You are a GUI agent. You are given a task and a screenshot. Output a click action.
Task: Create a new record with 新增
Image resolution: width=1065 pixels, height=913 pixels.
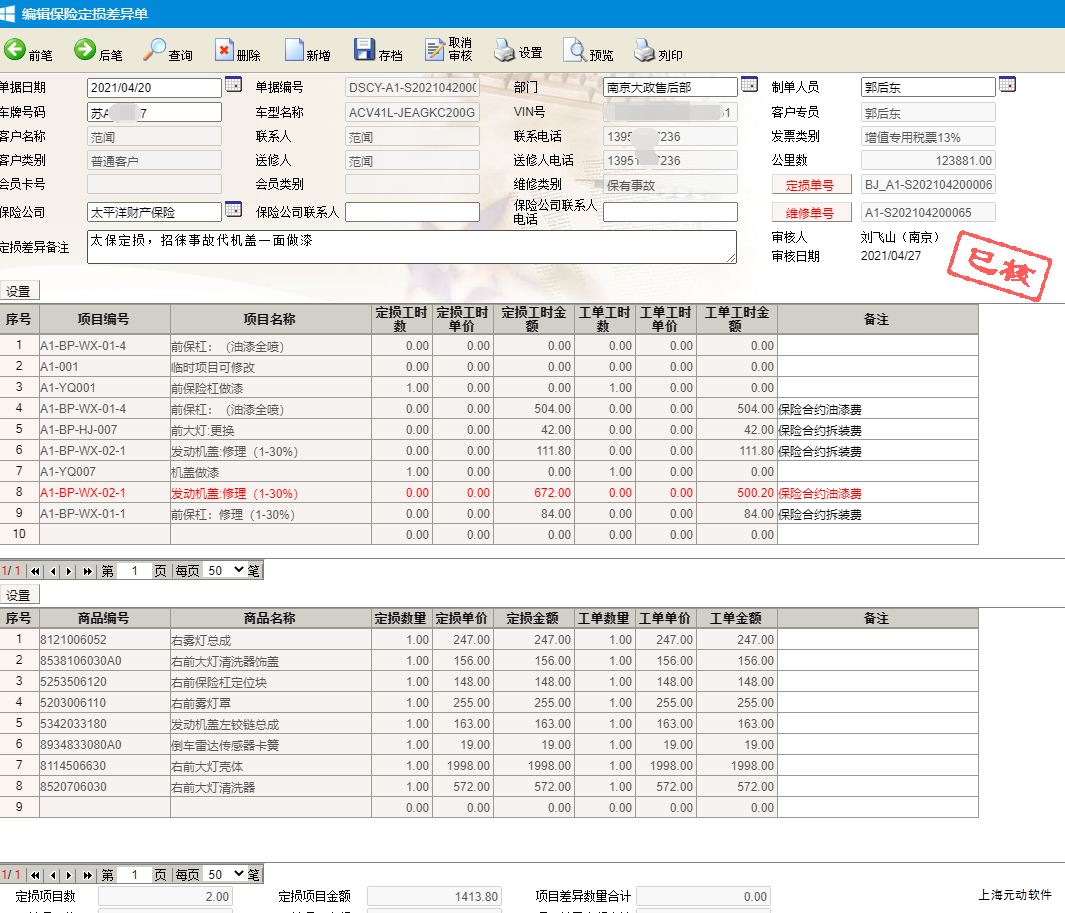[x=294, y=51]
